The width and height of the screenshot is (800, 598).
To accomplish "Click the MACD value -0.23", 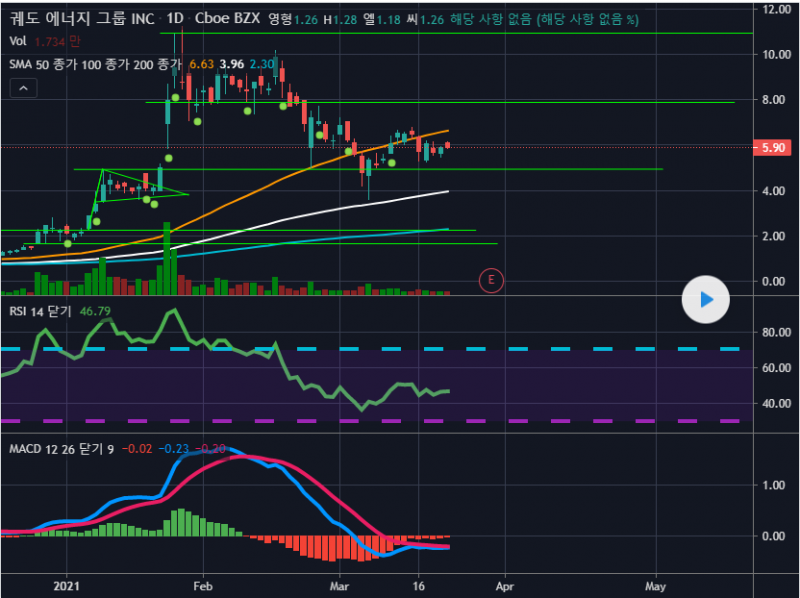I will 174,449.
